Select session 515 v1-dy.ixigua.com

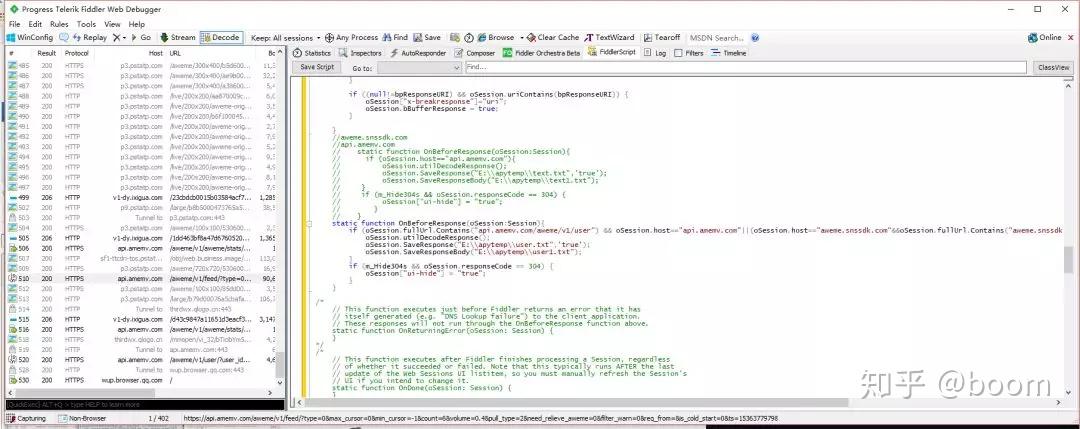(x=141, y=320)
